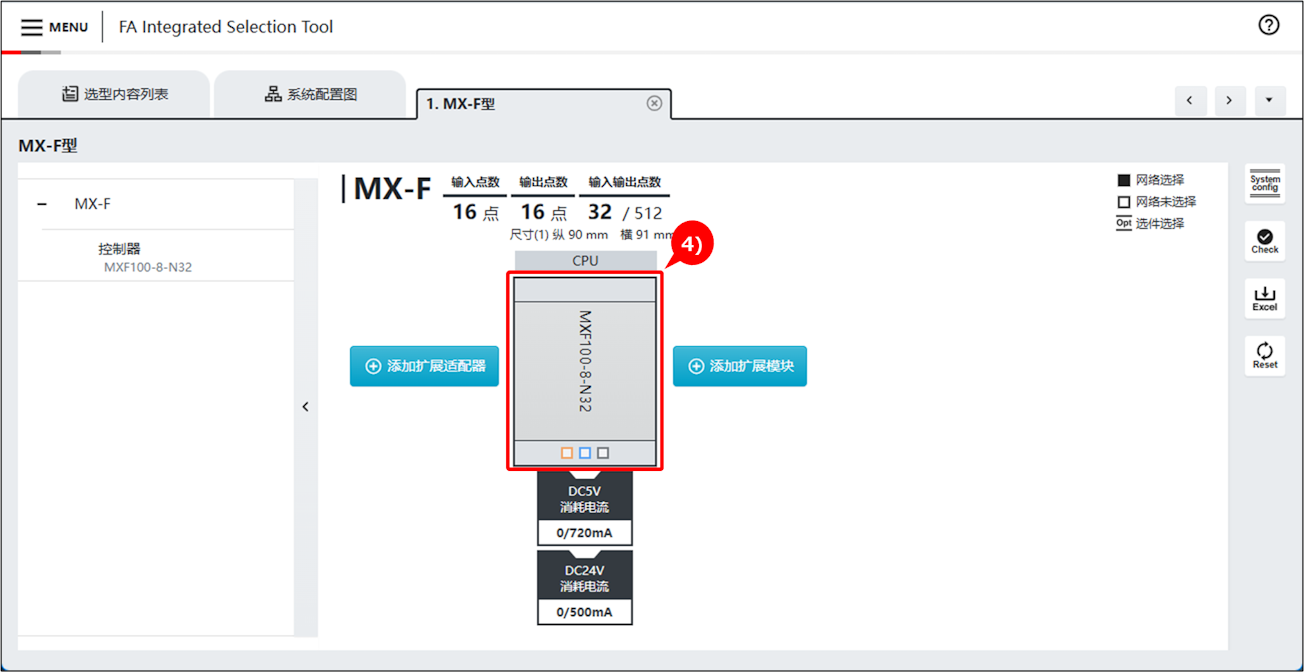1304x672 pixels.
Task: Toggle the gray network square on CPU
Action: pyautogui.click(x=603, y=453)
